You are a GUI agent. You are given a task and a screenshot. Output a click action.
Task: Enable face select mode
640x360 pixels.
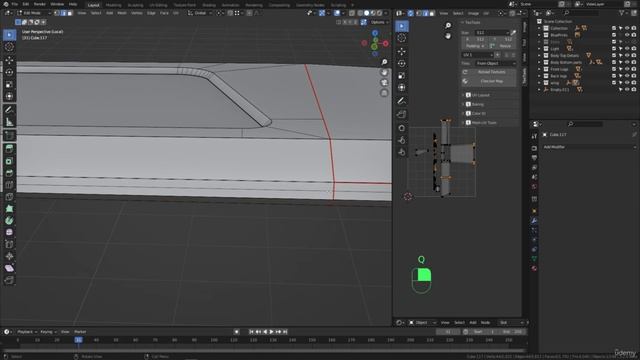click(x=70, y=13)
